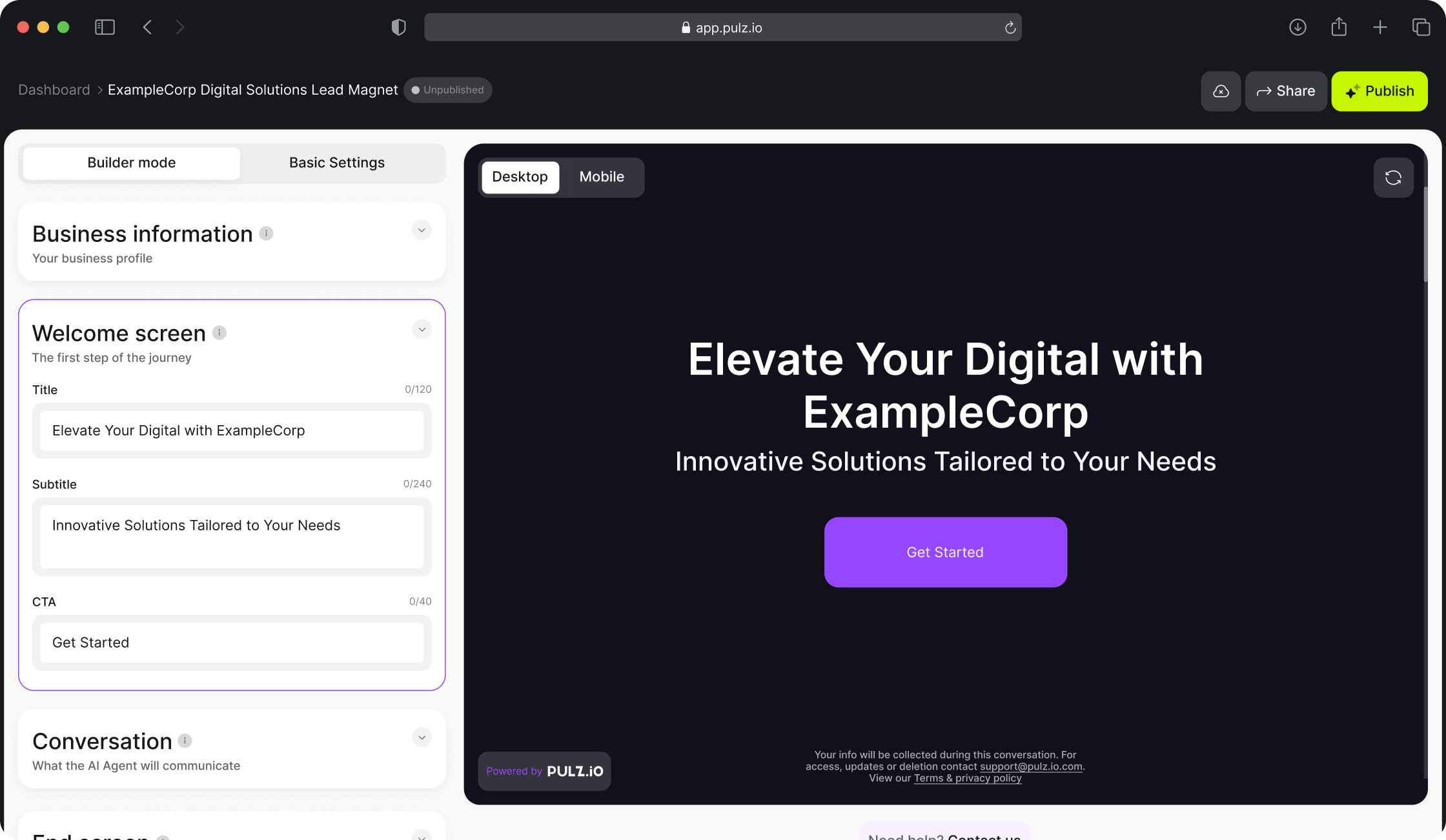1446x840 pixels.
Task: Expand the End screen section
Action: click(422, 836)
